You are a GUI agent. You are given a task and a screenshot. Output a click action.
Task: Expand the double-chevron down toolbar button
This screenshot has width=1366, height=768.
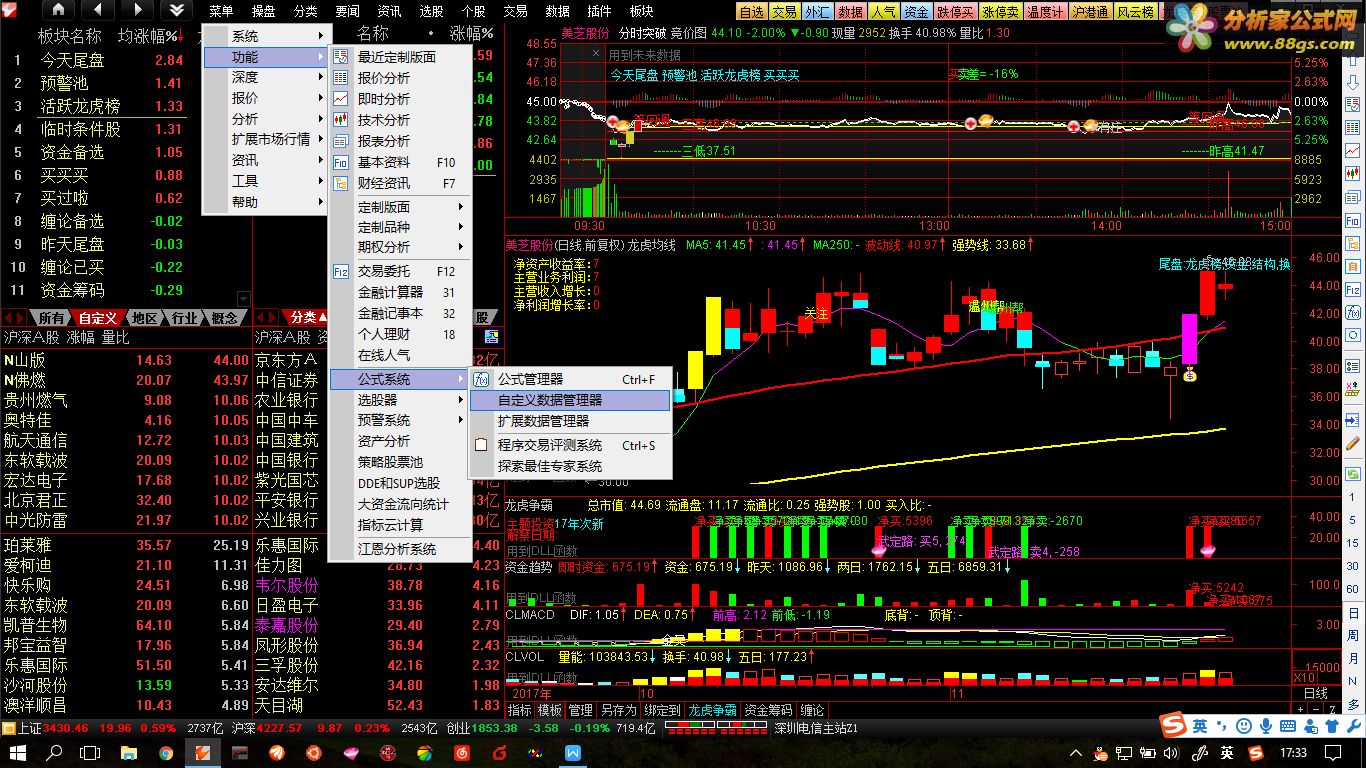tap(176, 10)
